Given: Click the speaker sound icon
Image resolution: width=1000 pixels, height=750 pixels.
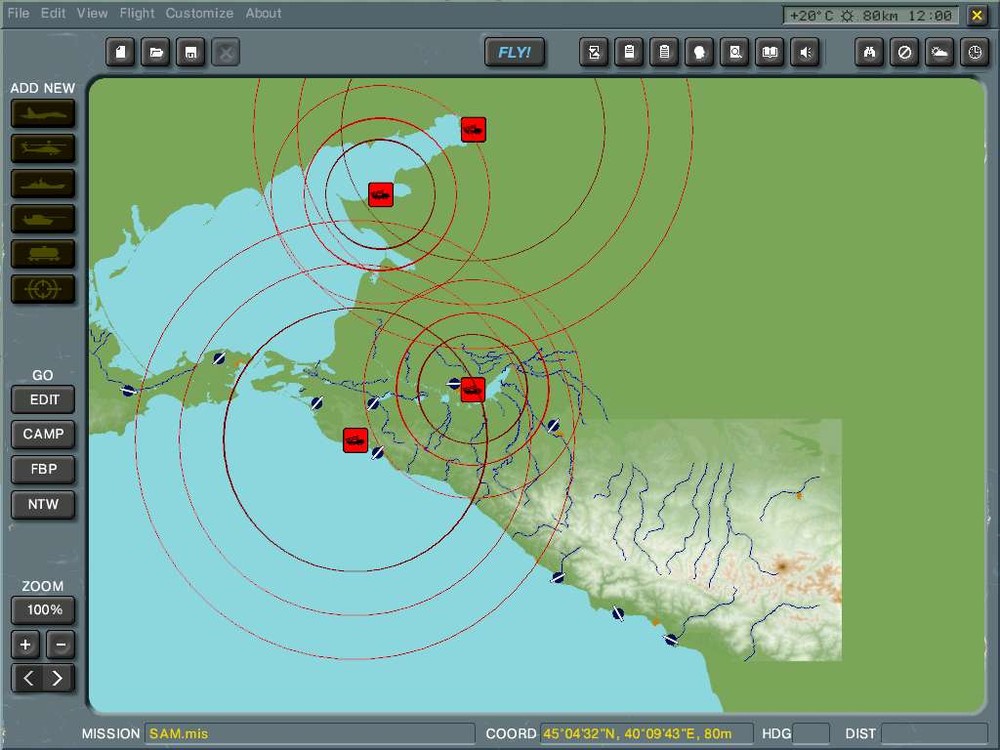Looking at the screenshot, I should pyautogui.click(x=804, y=53).
